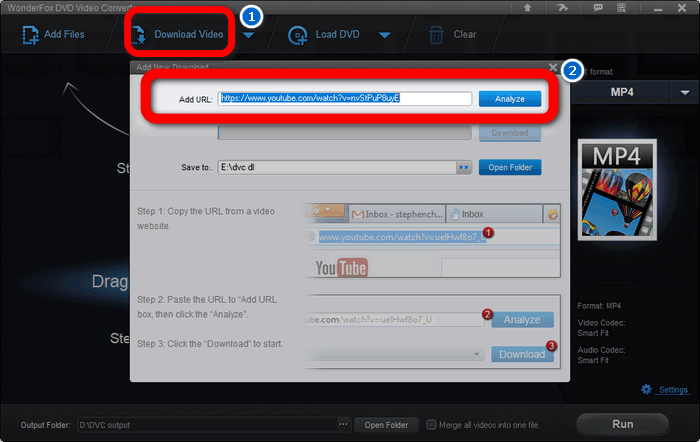Browse for Save to folder via dots button
The image size is (700, 442).
click(464, 167)
